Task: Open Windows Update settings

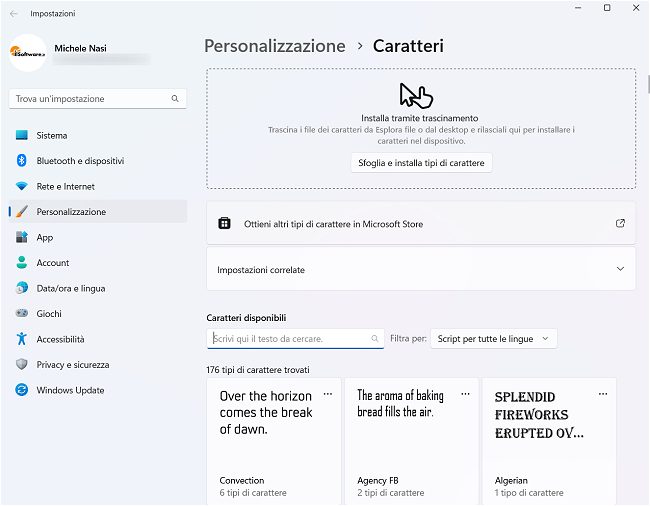Action: [98, 390]
